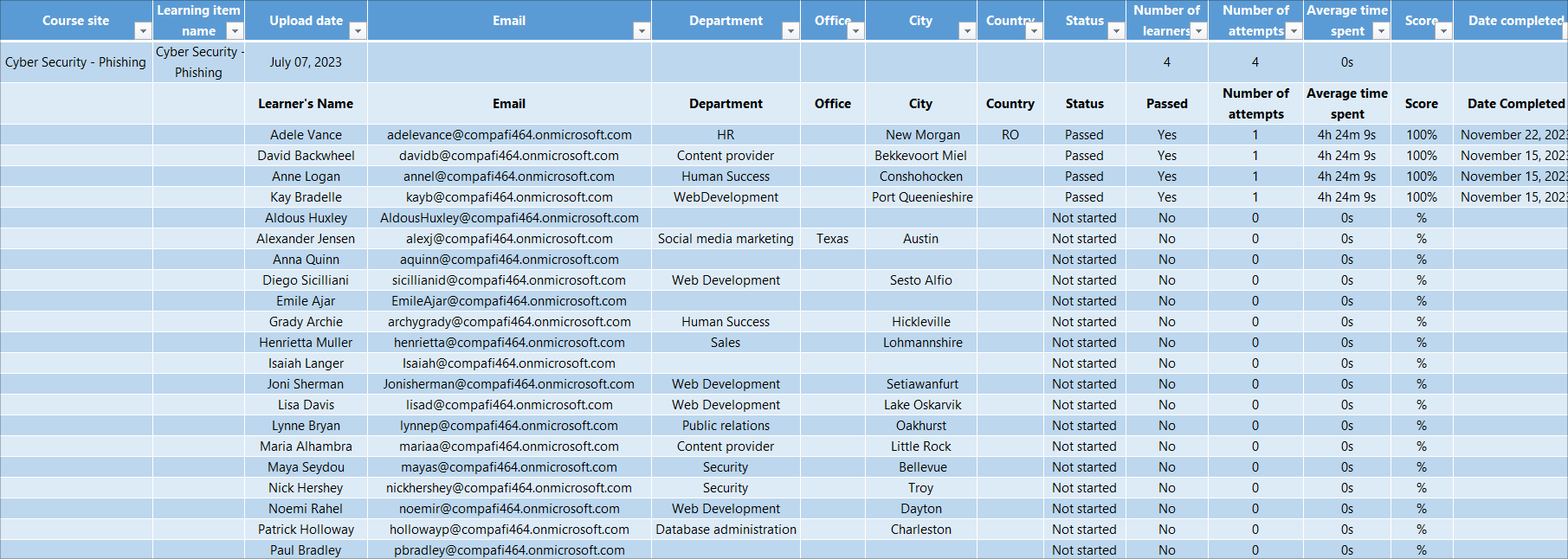Open the Number of attempts filter dropdown
1568x559 pixels.
pos(1294,31)
